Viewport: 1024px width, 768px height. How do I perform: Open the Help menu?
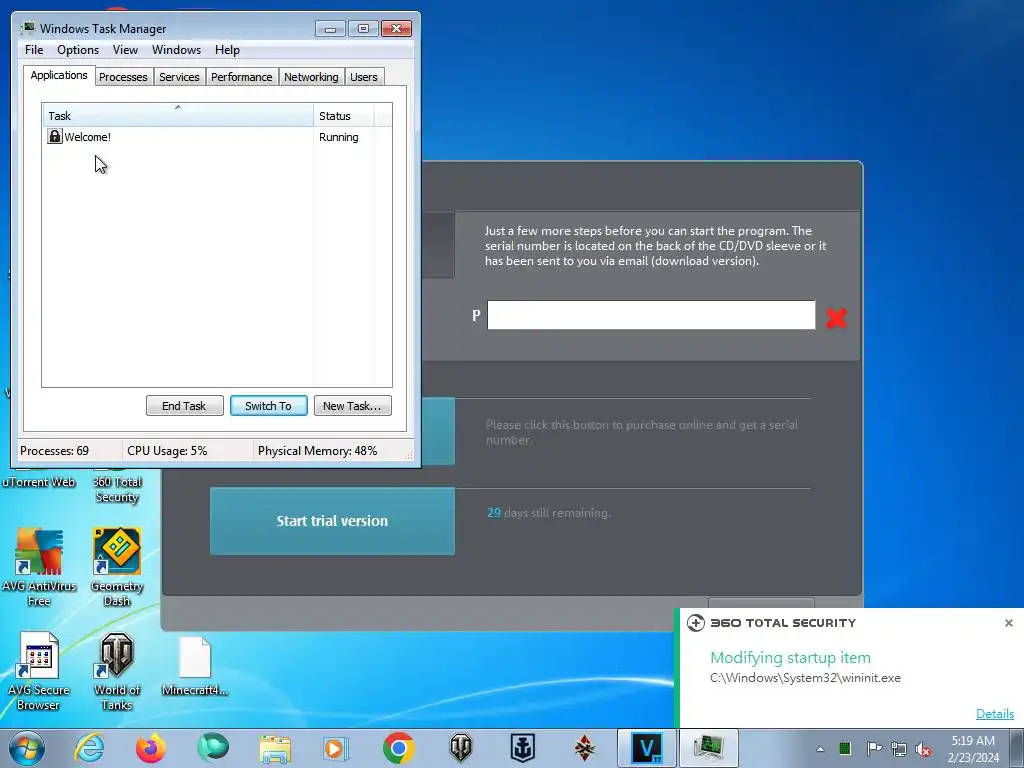227,50
